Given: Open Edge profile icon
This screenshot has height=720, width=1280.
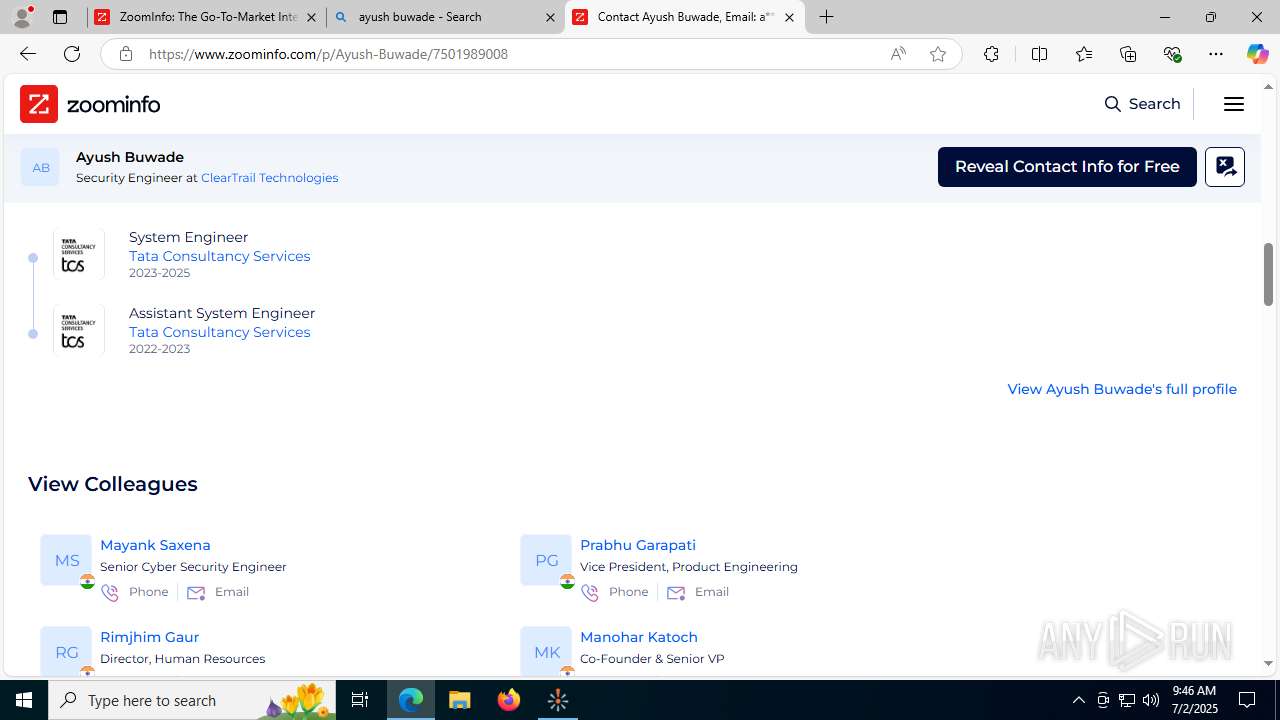Looking at the screenshot, I should (x=22, y=17).
